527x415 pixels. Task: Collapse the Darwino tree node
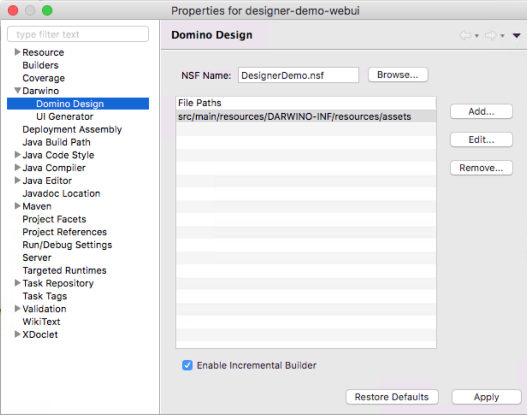click(17, 90)
